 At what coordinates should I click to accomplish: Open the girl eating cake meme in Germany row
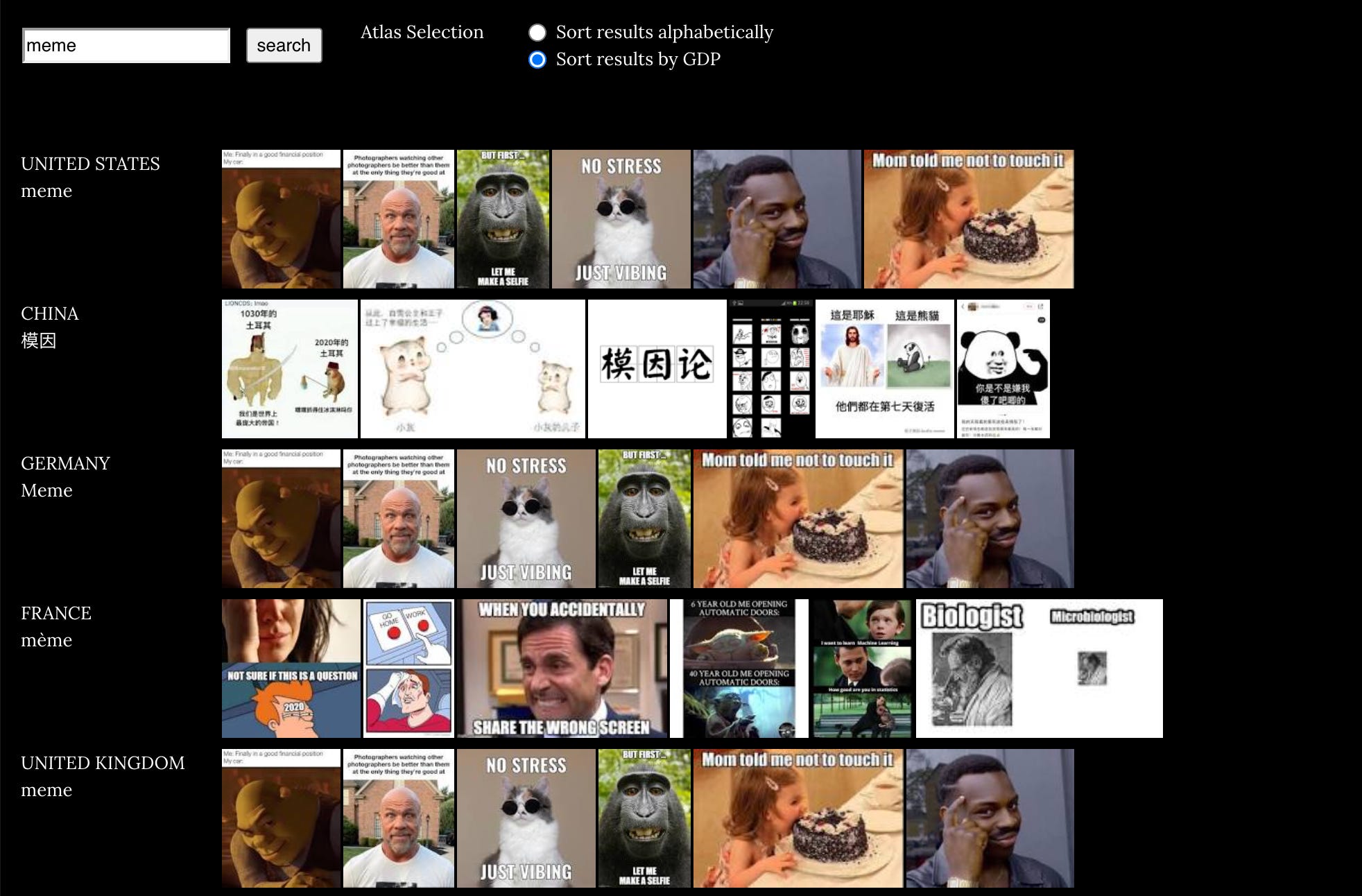pyautogui.click(x=798, y=519)
